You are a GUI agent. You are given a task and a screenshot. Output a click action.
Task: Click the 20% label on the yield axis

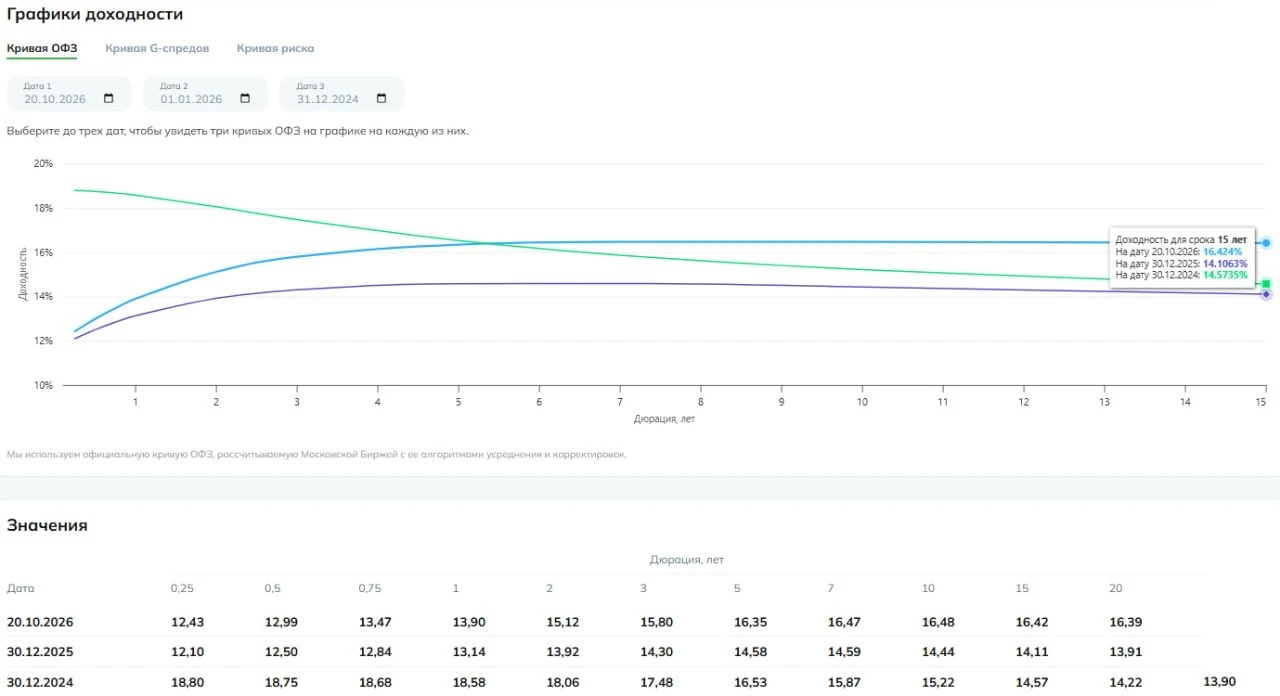[x=43, y=163]
